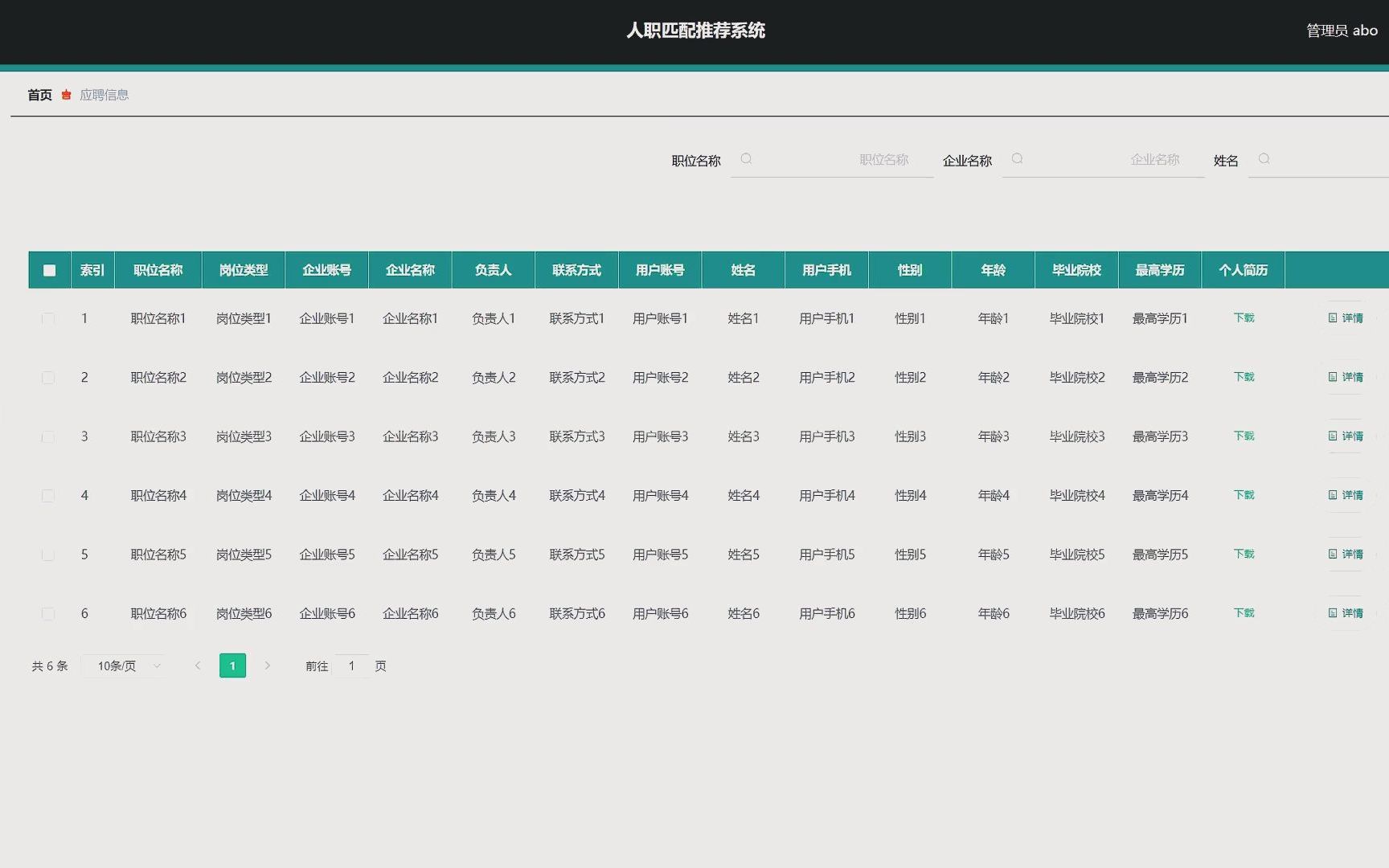1389x868 pixels.
Task: Click cell 企业账号2
Action: (x=327, y=377)
